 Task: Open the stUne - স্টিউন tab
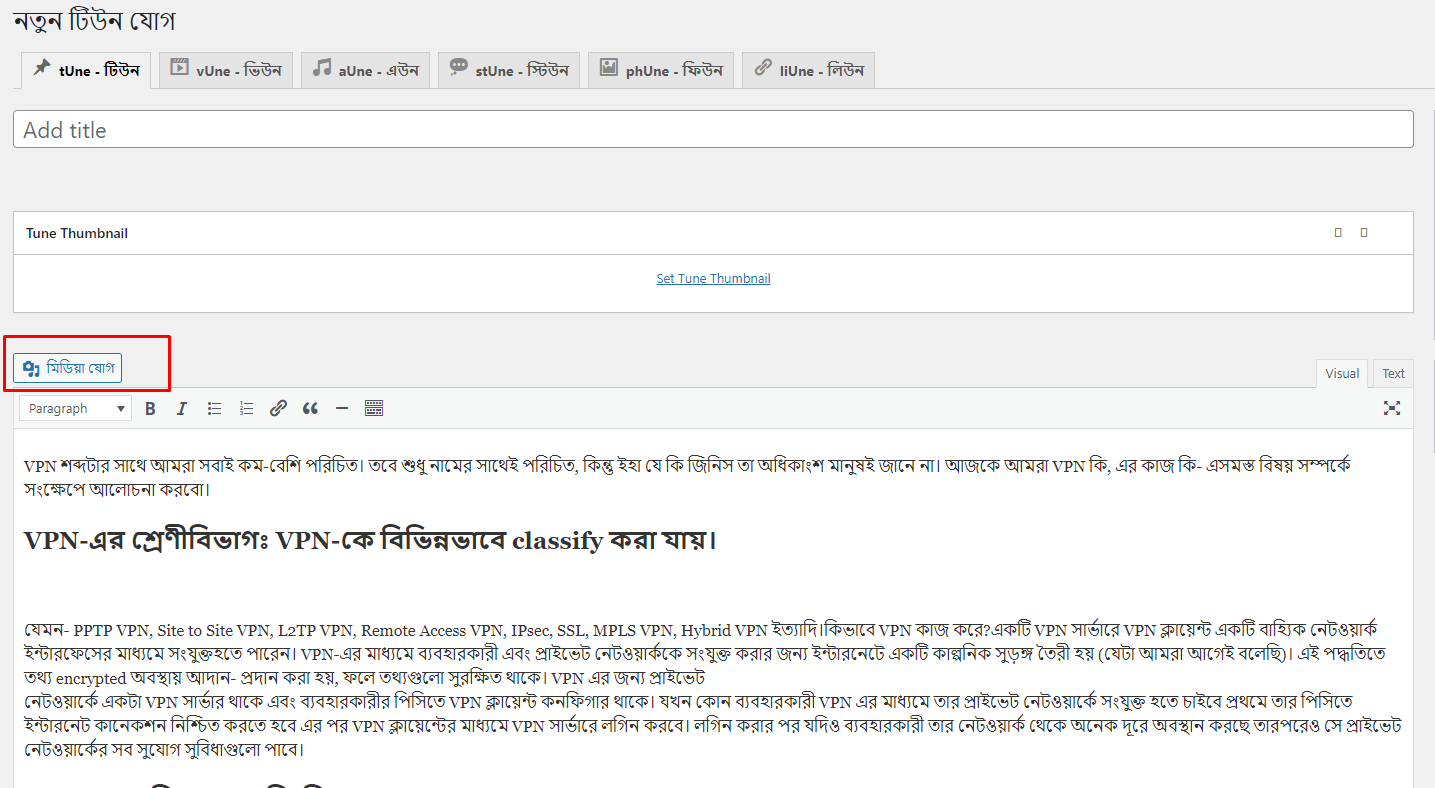pos(509,69)
